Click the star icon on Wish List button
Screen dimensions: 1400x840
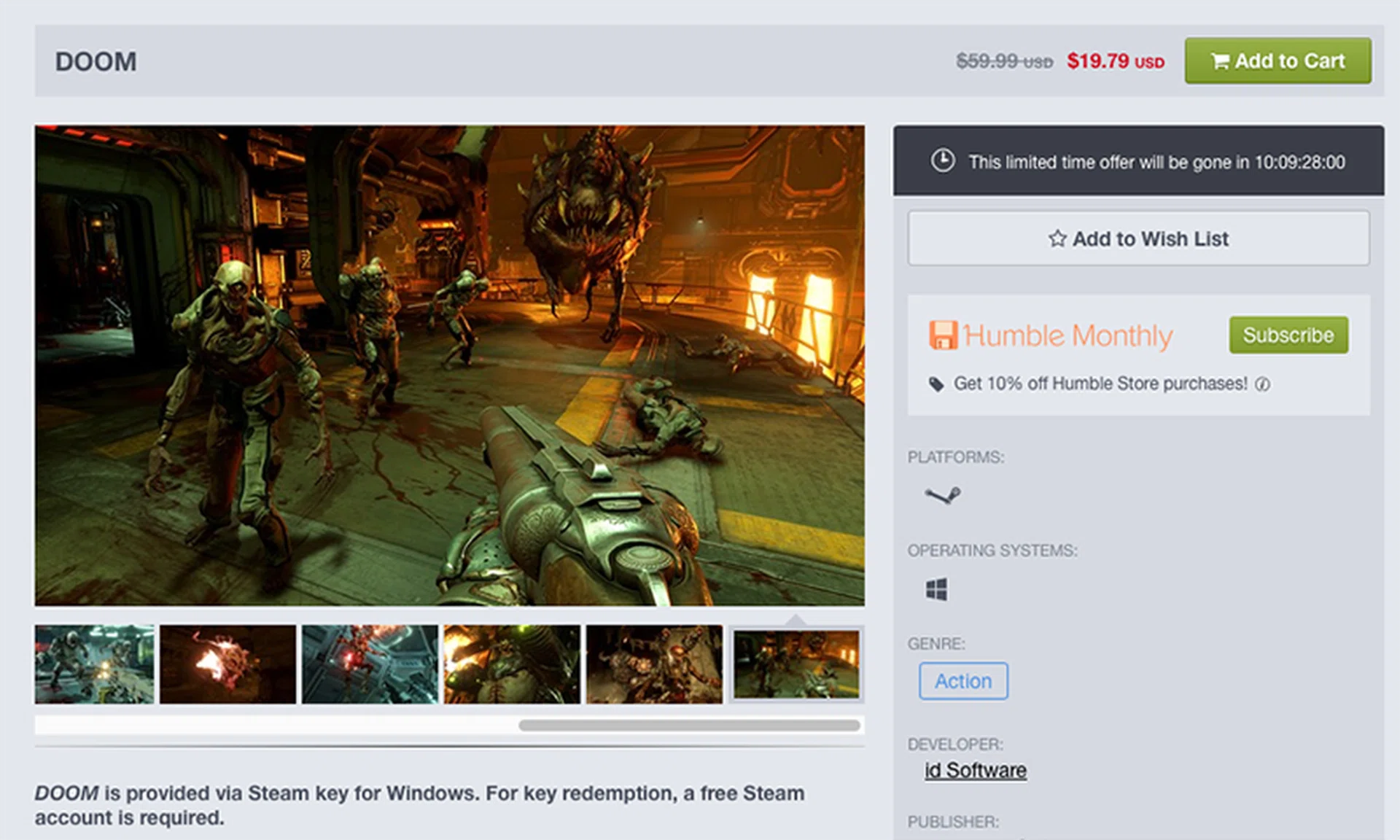(1057, 238)
